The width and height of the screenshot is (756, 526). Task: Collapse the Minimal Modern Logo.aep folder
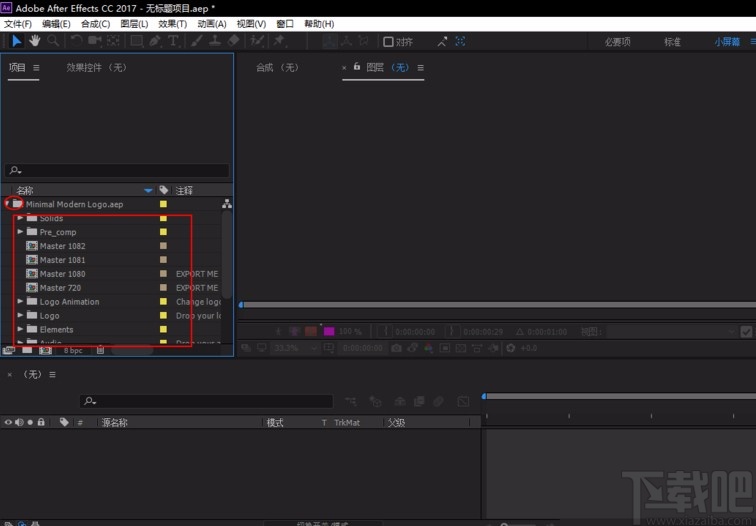click(7, 204)
